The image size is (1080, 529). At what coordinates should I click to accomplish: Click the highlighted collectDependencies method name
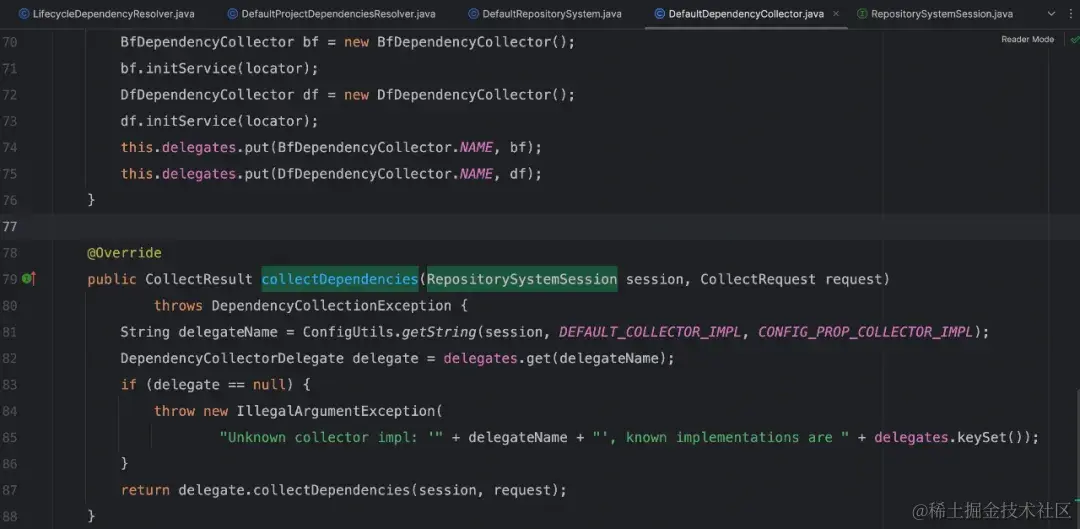coord(340,279)
